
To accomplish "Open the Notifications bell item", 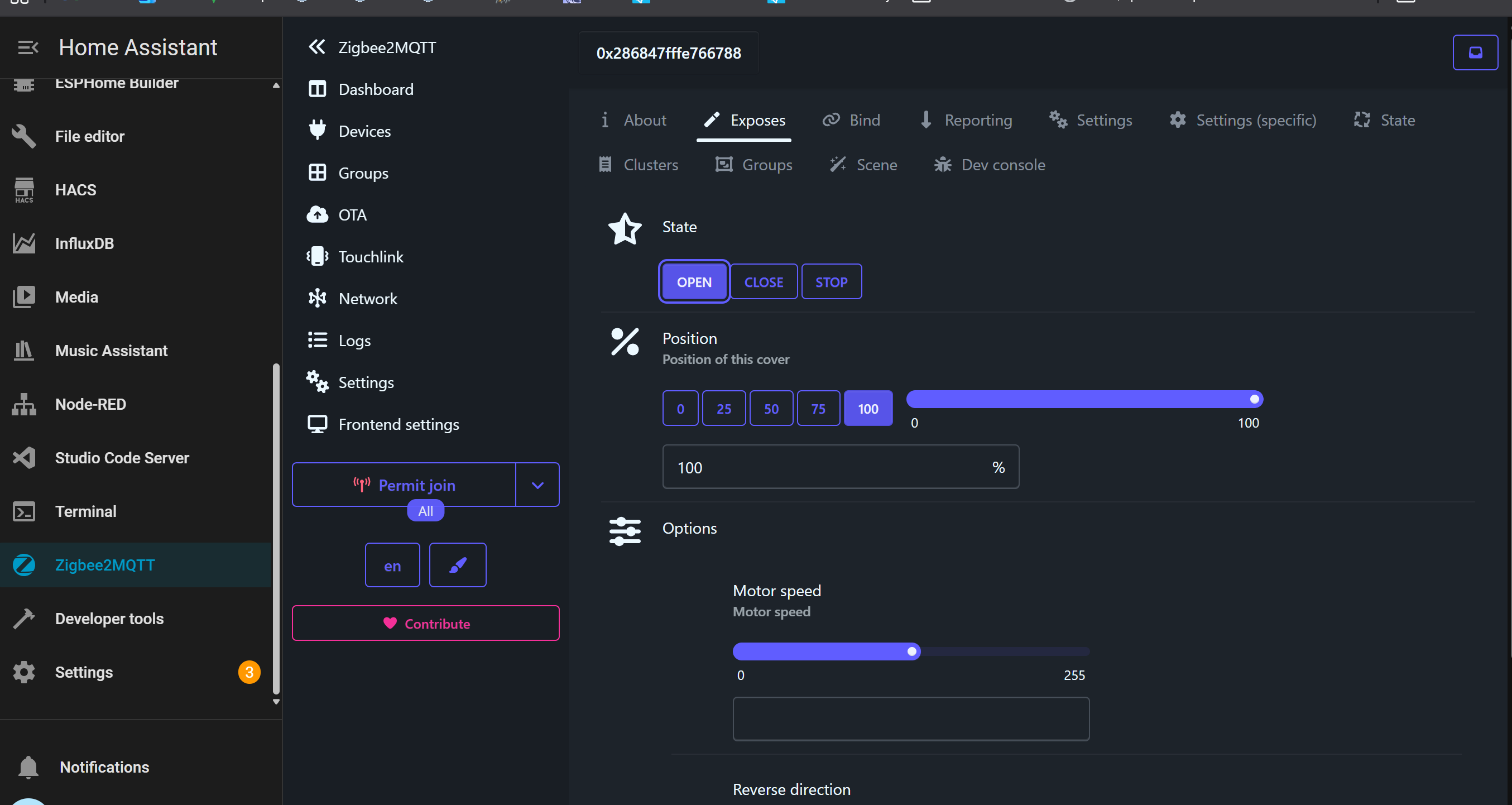I will pyautogui.click(x=104, y=767).
